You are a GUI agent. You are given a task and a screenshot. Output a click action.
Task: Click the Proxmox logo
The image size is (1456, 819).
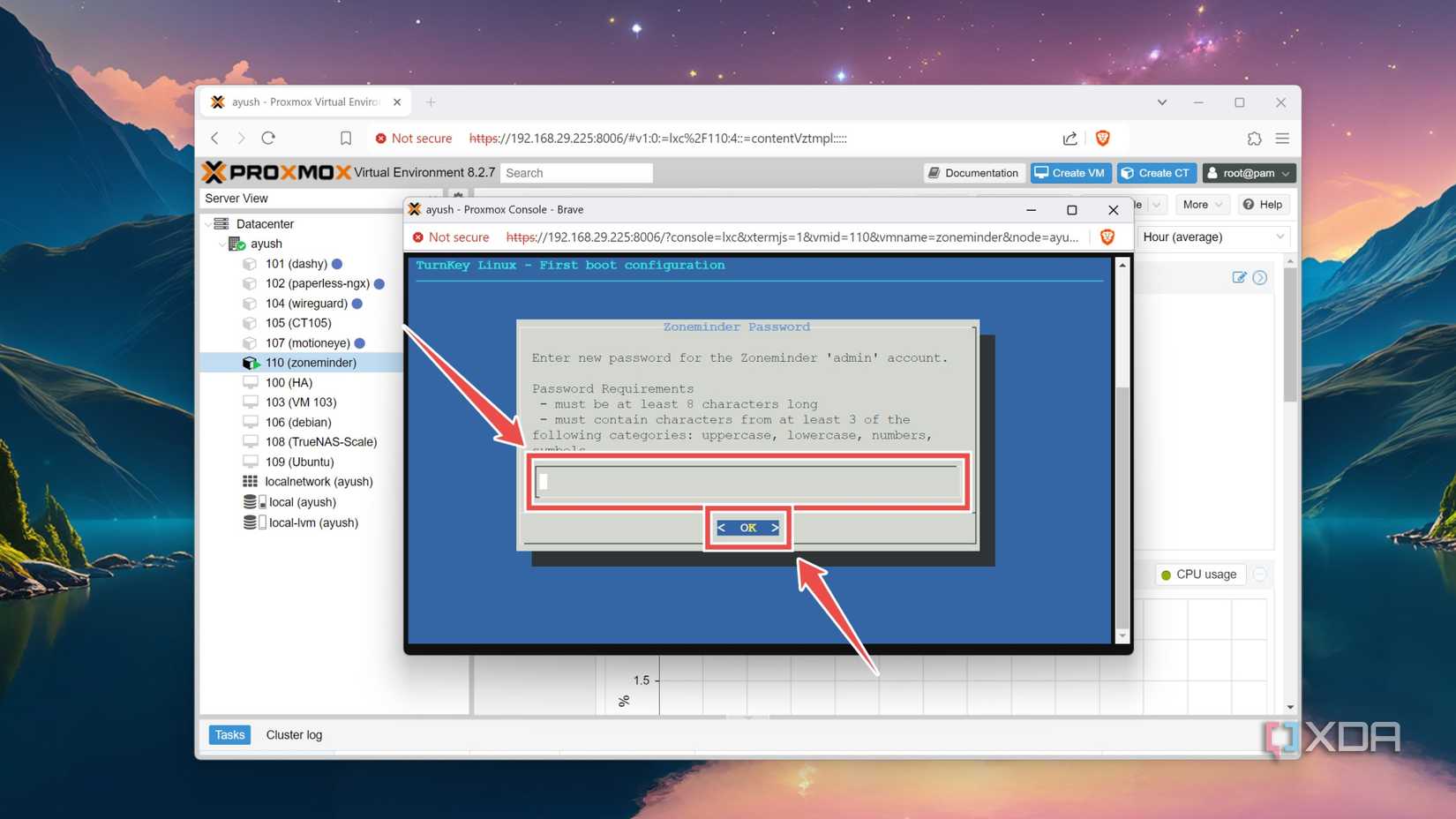[x=276, y=172]
